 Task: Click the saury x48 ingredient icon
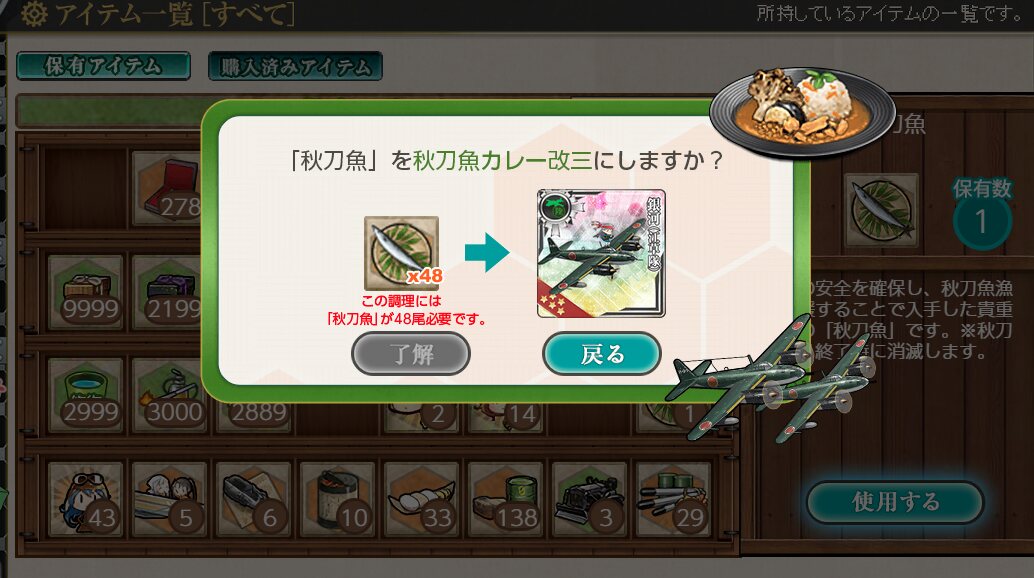[402, 253]
